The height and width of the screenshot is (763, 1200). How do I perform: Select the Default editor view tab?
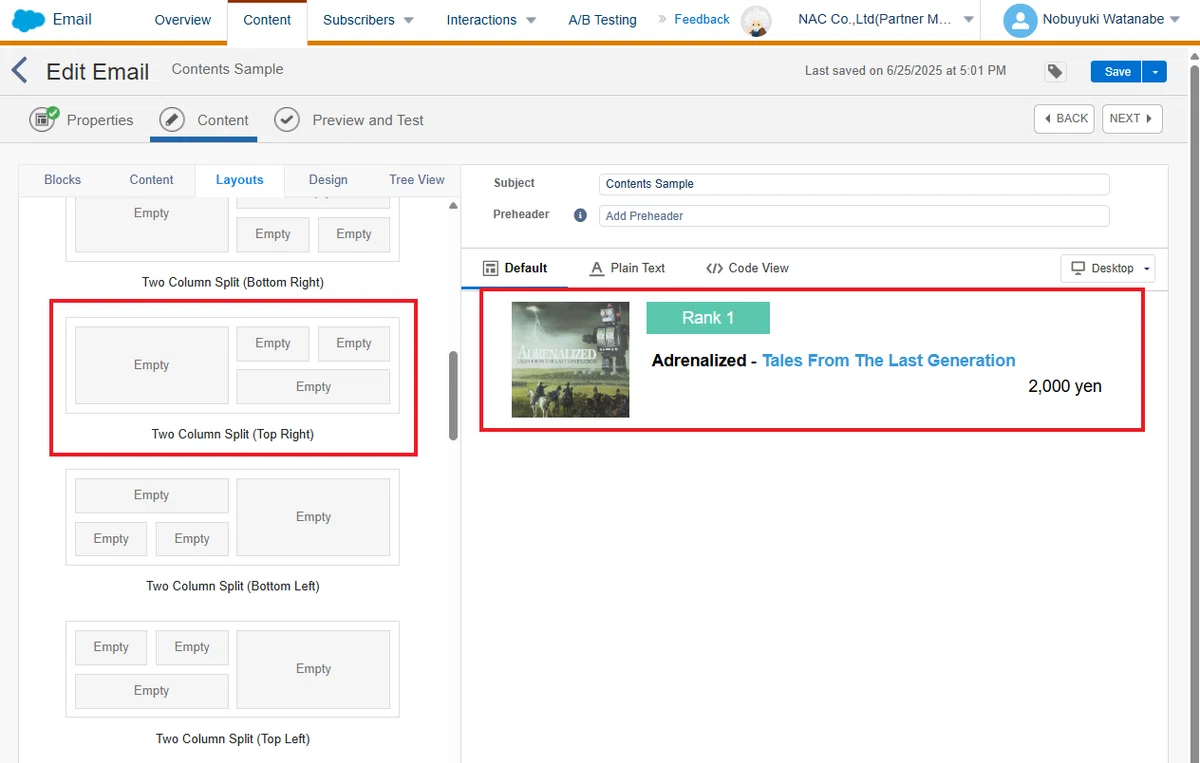pos(515,268)
